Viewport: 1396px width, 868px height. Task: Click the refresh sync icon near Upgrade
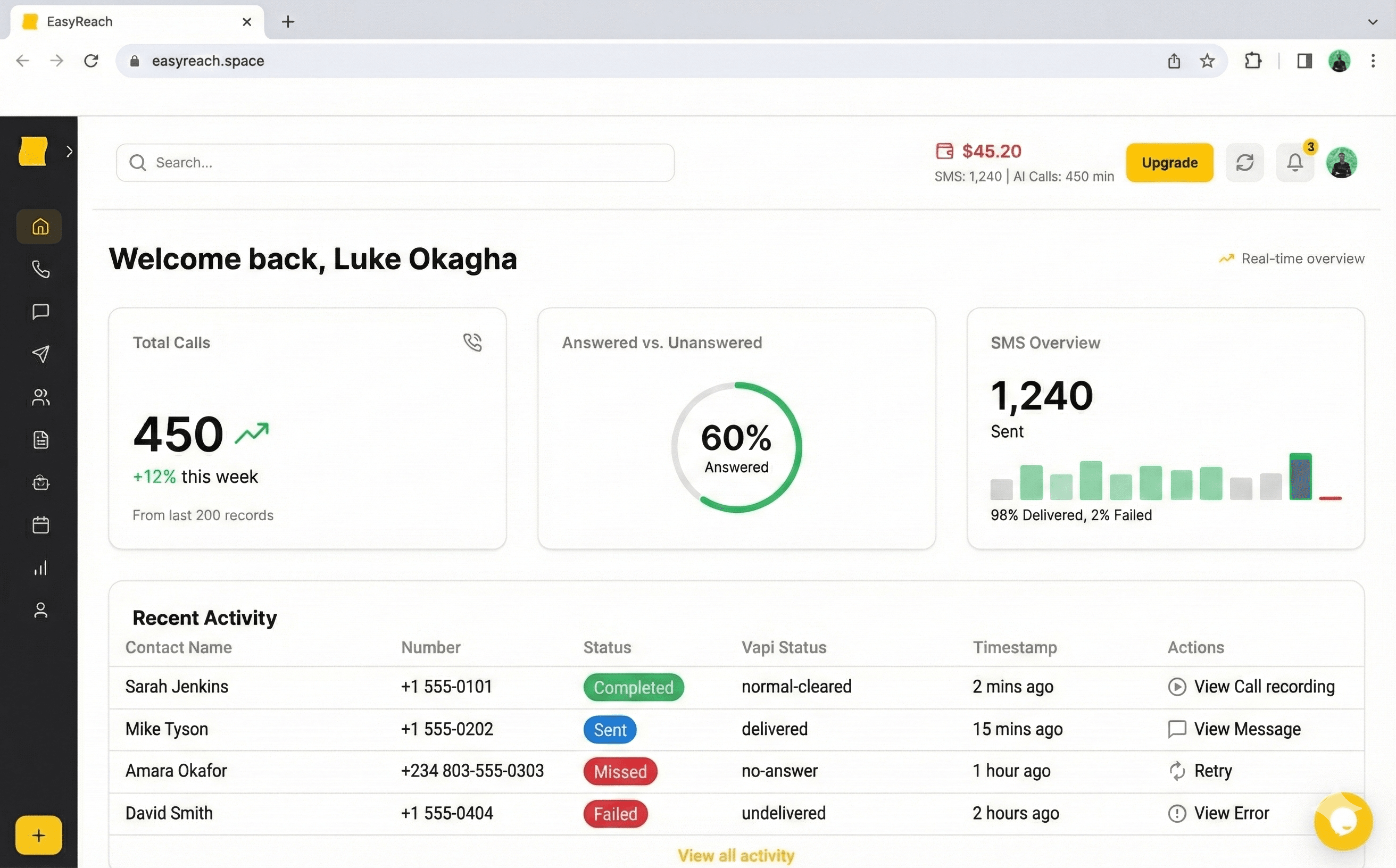tap(1244, 162)
